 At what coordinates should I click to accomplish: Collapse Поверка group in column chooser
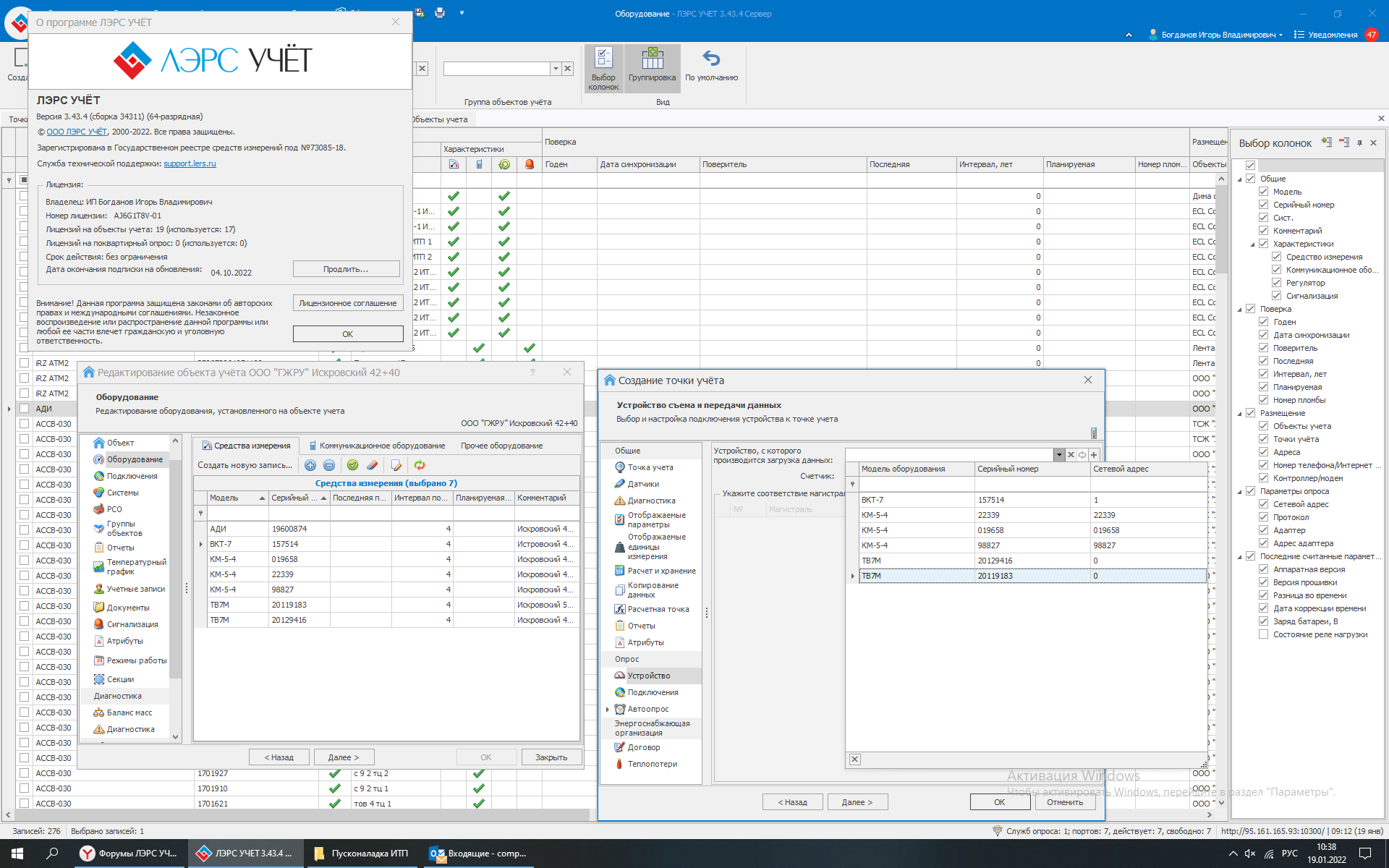point(1240,310)
